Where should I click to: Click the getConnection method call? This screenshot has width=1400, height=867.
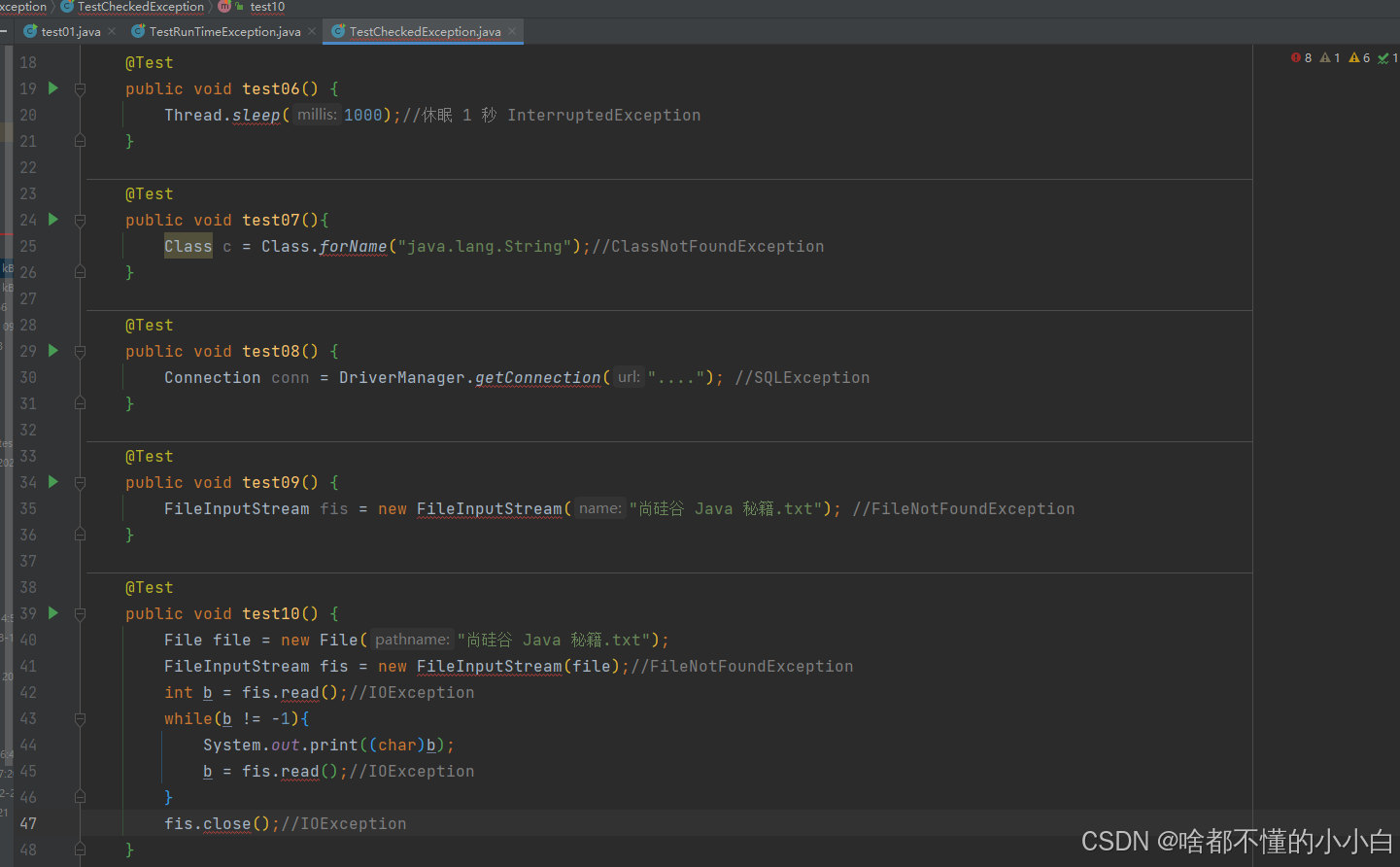(537, 377)
